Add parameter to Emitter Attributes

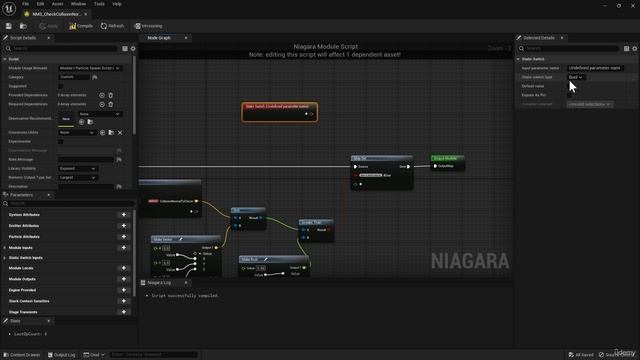click(124, 226)
